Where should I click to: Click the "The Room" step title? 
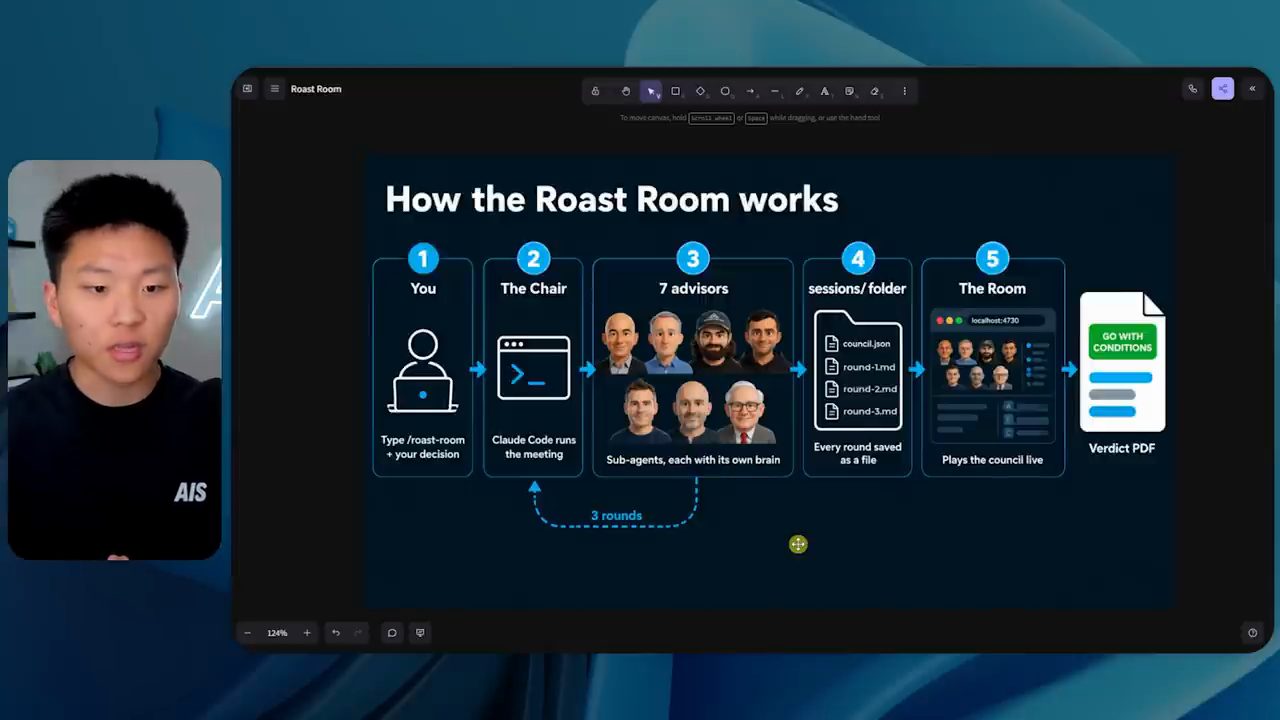pyautogui.click(x=992, y=288)
